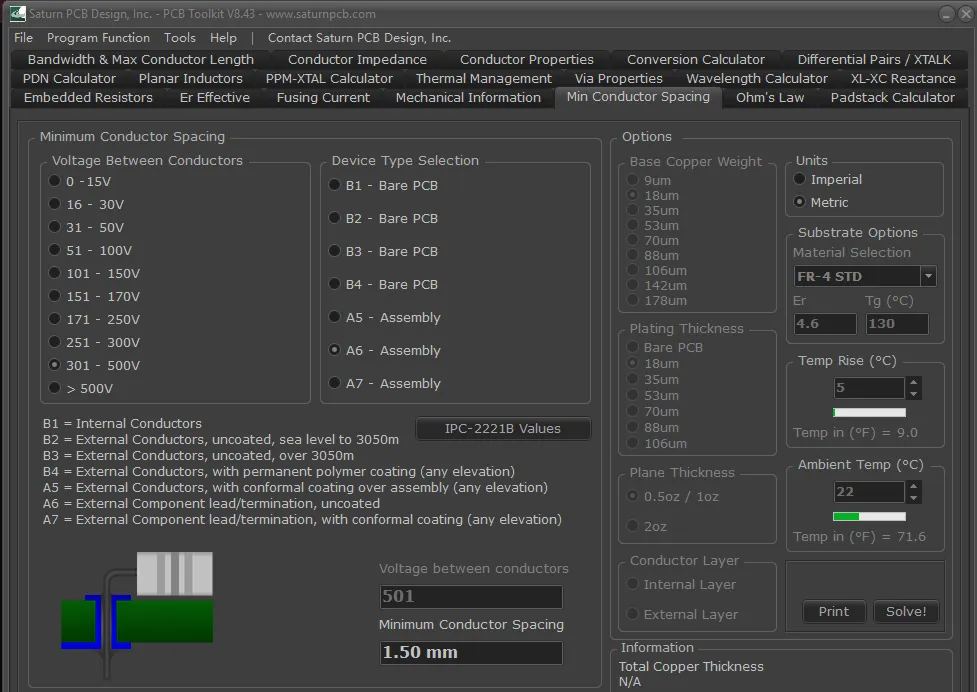Adjust the Ambient Temp slider bar
977x692 pixels.
coord(869,516)
